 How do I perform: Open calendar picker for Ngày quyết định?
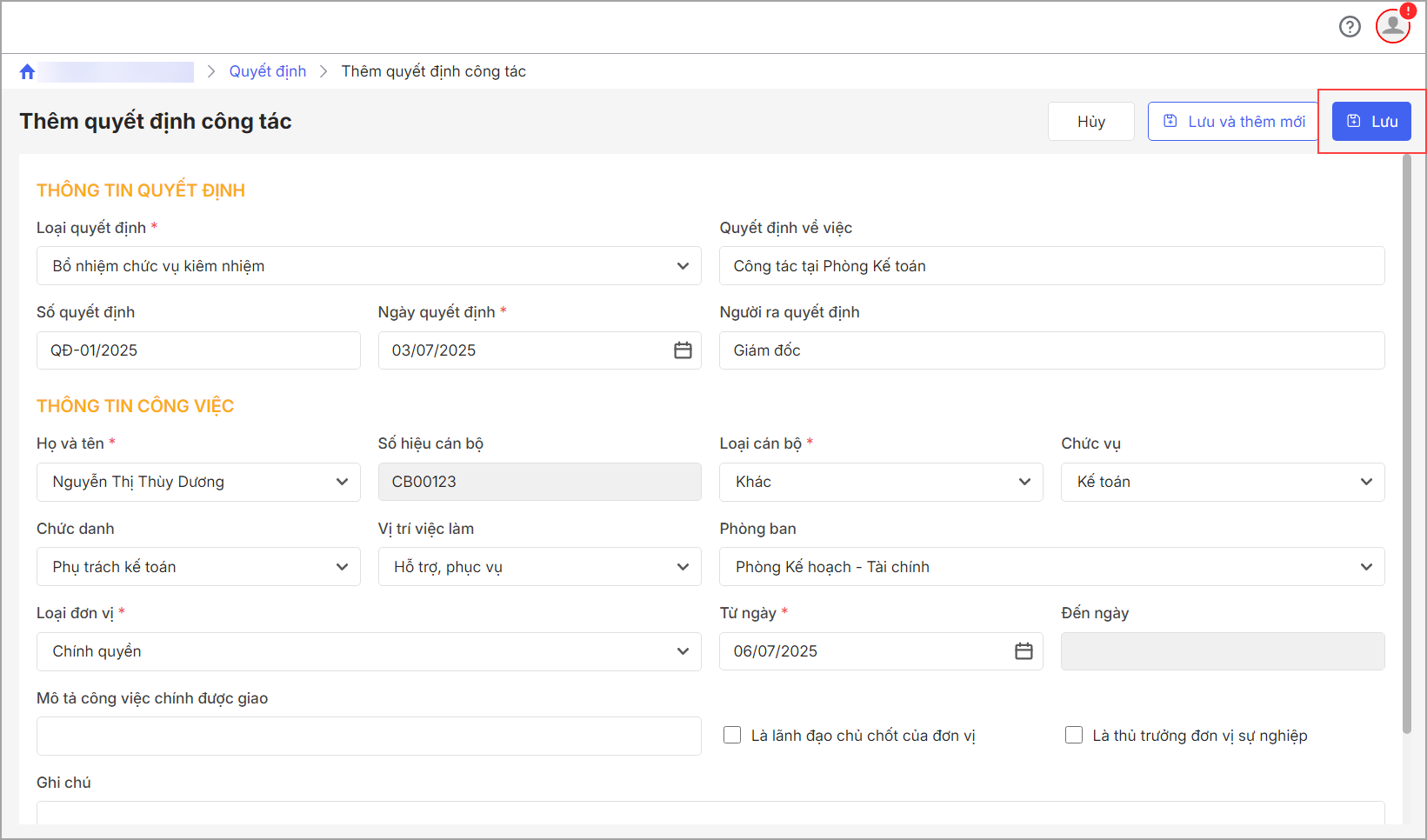tap(683, 350)
